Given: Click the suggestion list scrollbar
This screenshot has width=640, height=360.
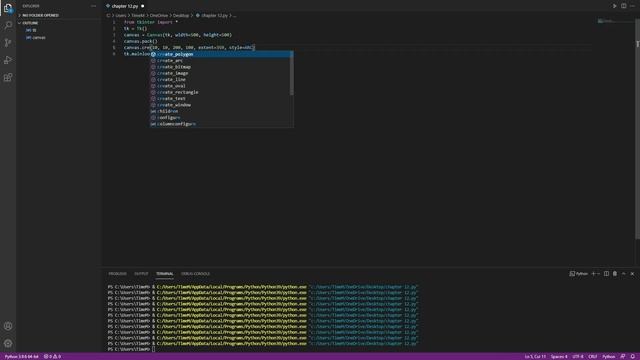Looking at the screenshot, I should tap(291, 73).
